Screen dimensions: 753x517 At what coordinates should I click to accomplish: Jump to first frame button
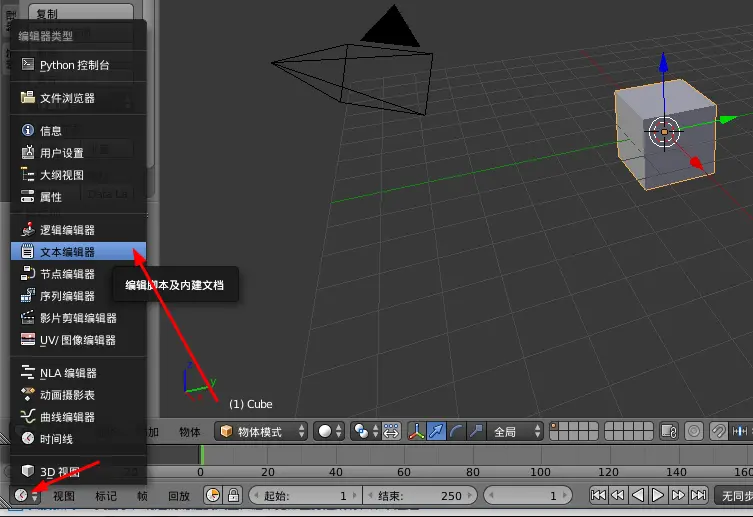tap(598, 495)
